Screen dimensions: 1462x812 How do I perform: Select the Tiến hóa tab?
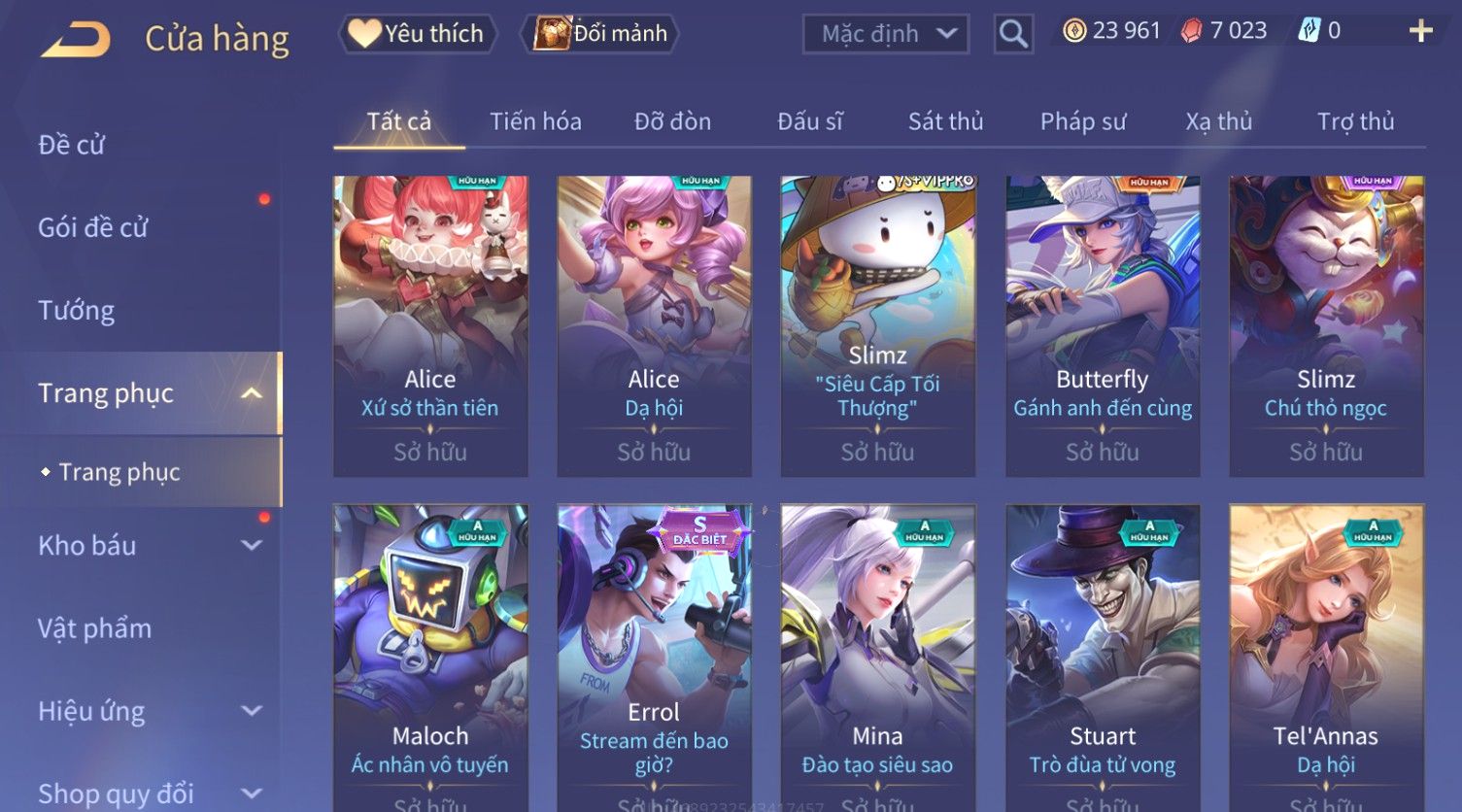pos(535,121)
